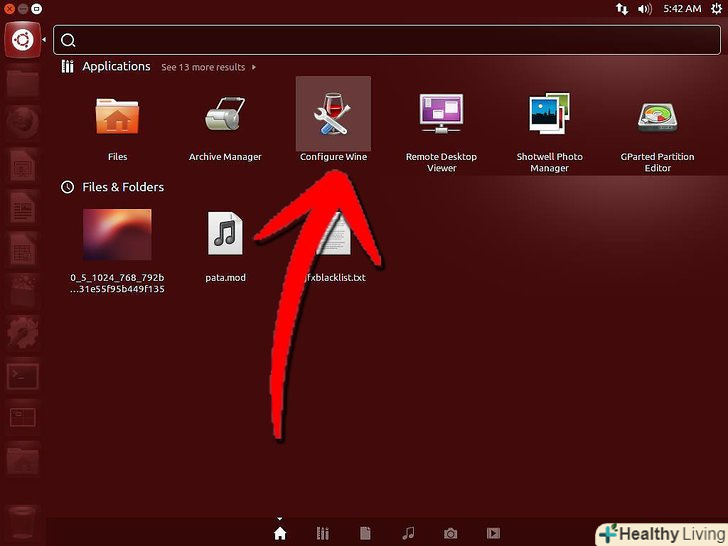Expand Applications results with arrow
The width and height of the screenshot is (728, 546).
click(x=254, y=67)
